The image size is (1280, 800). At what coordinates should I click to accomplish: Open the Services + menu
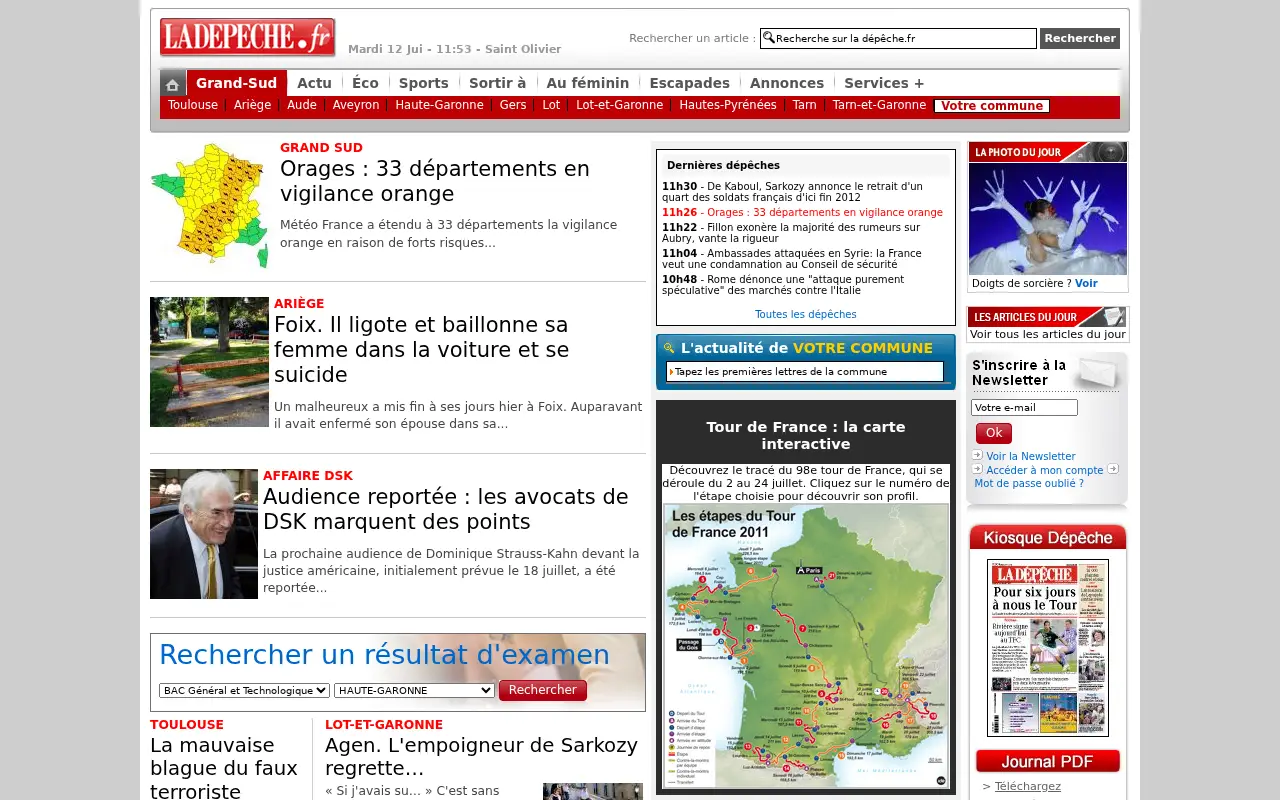click(x=884, y=83)
